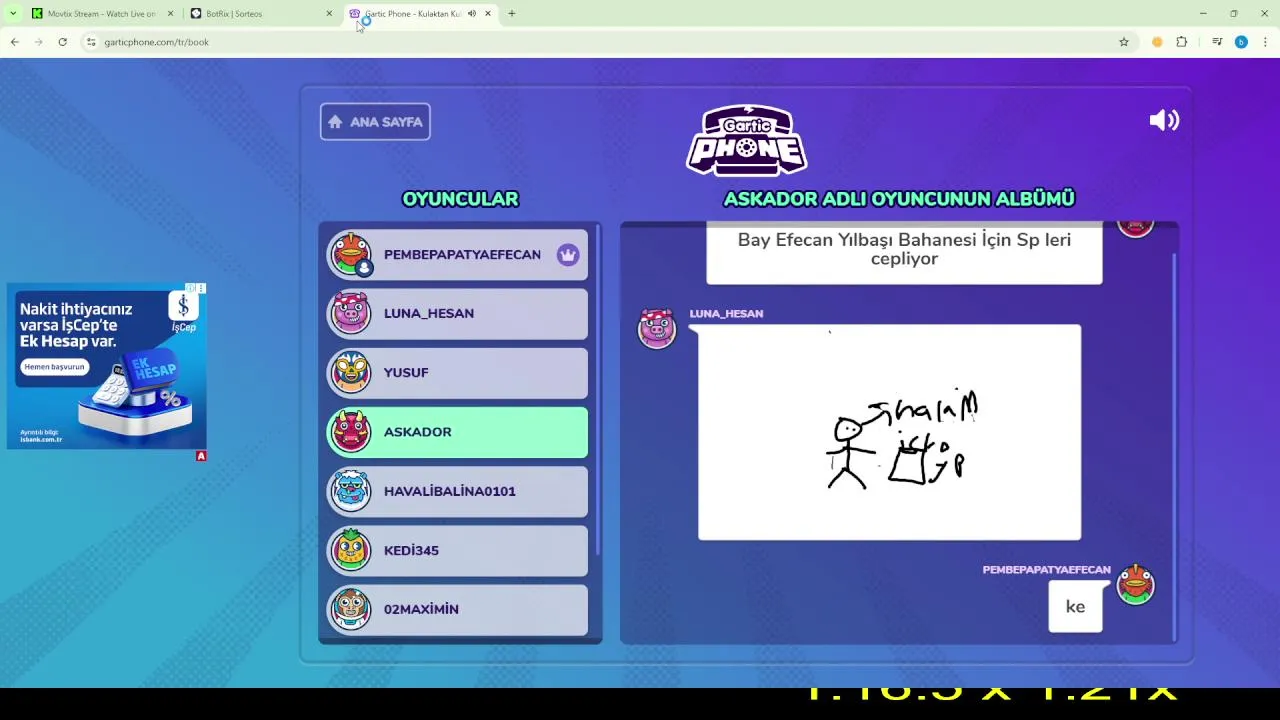Select player KEDİ345 in list

click(x=458, y=550)
